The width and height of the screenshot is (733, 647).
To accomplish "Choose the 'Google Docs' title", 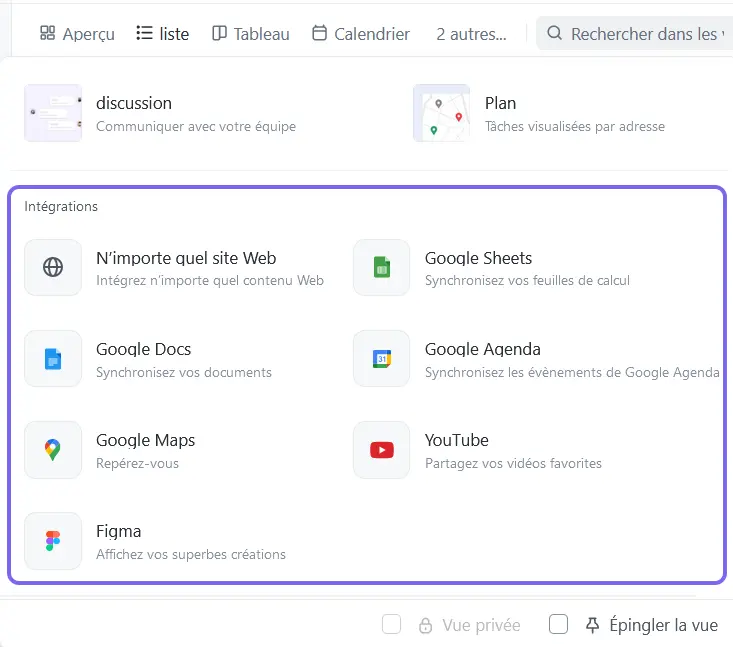I will coord(144,349).
